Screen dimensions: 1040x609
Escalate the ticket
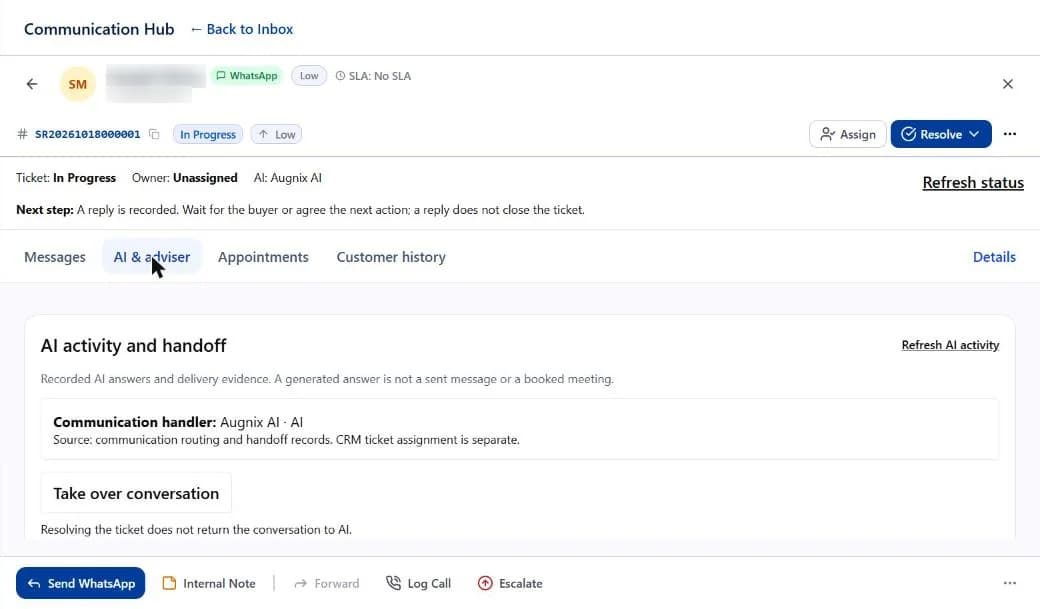(510, 583)
